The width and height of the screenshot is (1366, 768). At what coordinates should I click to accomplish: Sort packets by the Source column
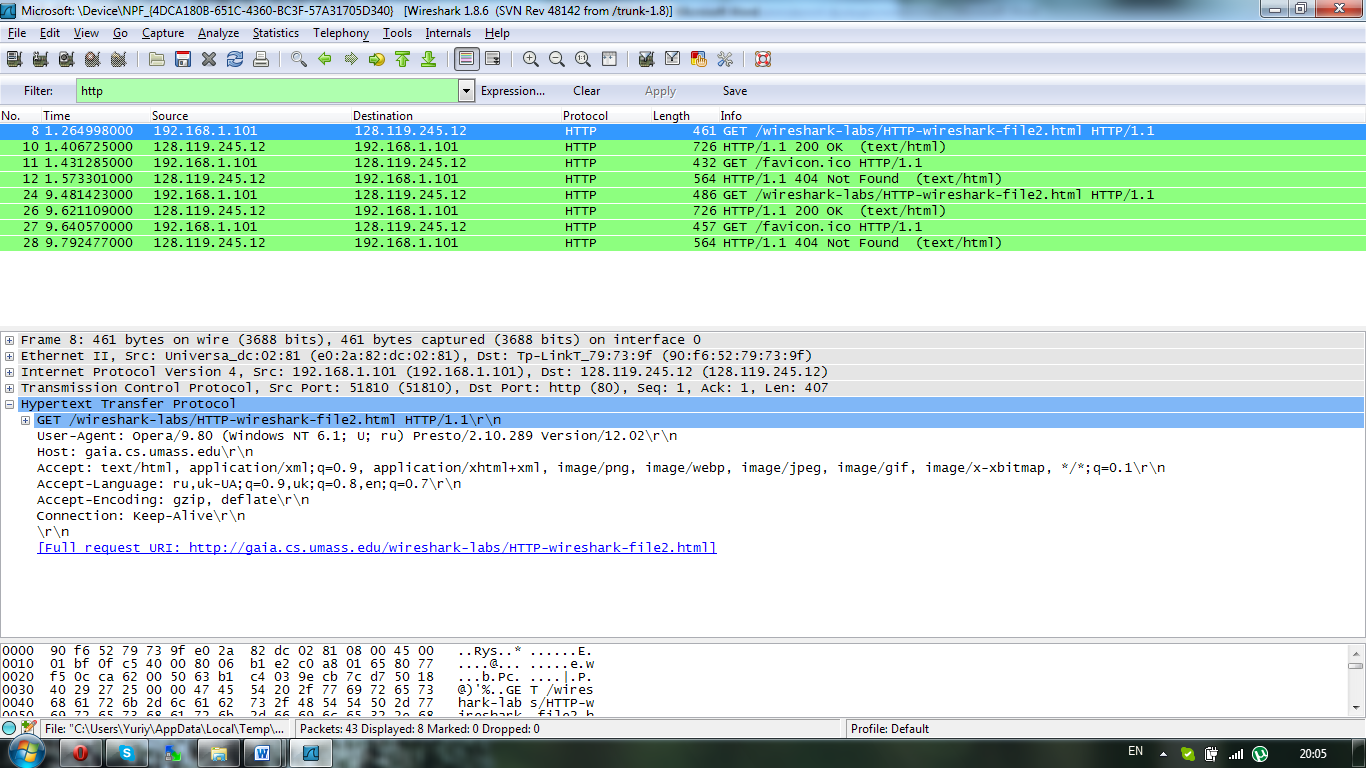[170, 116]
